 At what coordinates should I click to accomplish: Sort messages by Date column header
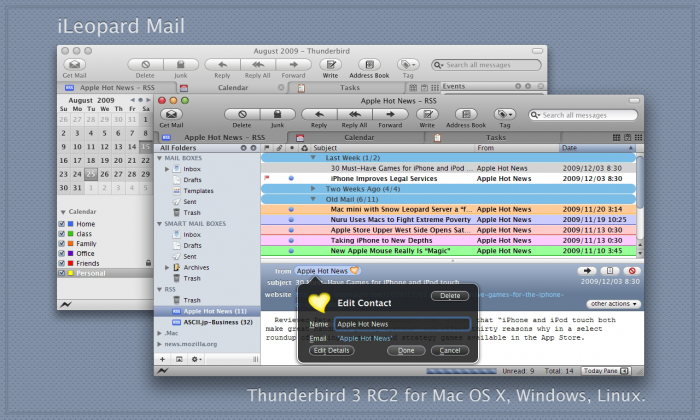tap(597, 148)
